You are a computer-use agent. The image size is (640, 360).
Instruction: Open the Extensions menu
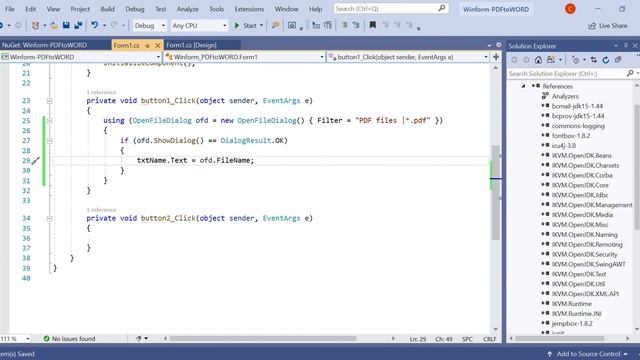click(x=249, y=9)
